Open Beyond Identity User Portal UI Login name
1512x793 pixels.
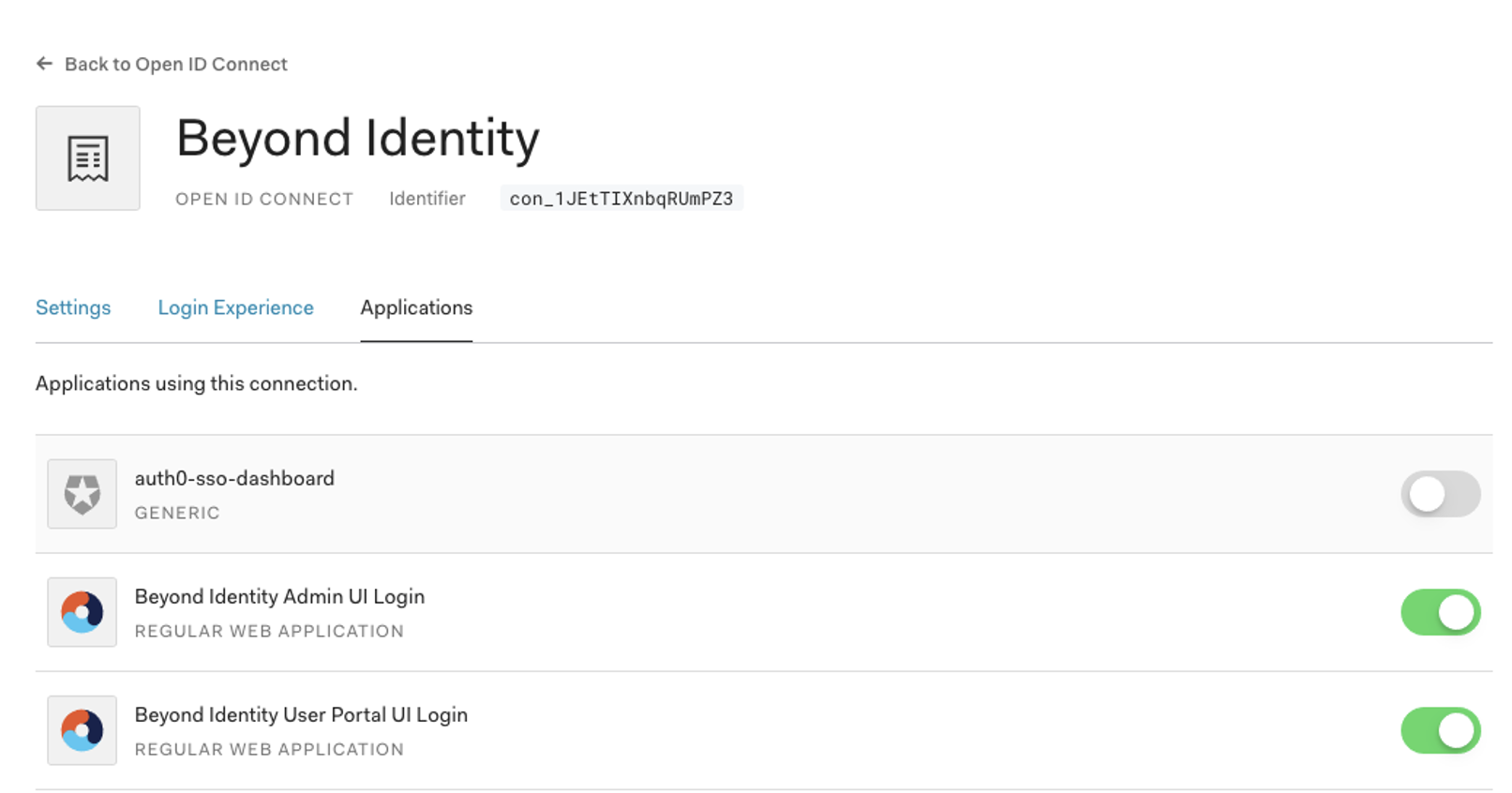coord(301,714)
